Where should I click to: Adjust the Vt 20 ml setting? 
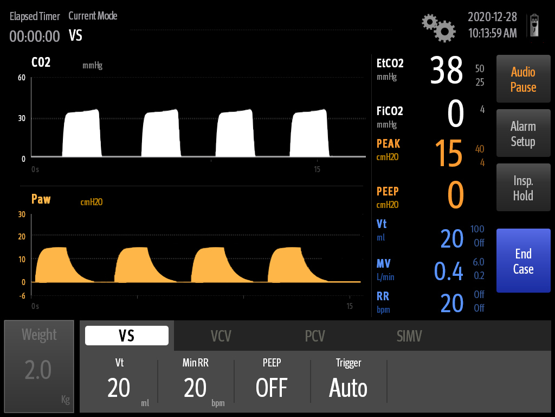pos(119,382)
